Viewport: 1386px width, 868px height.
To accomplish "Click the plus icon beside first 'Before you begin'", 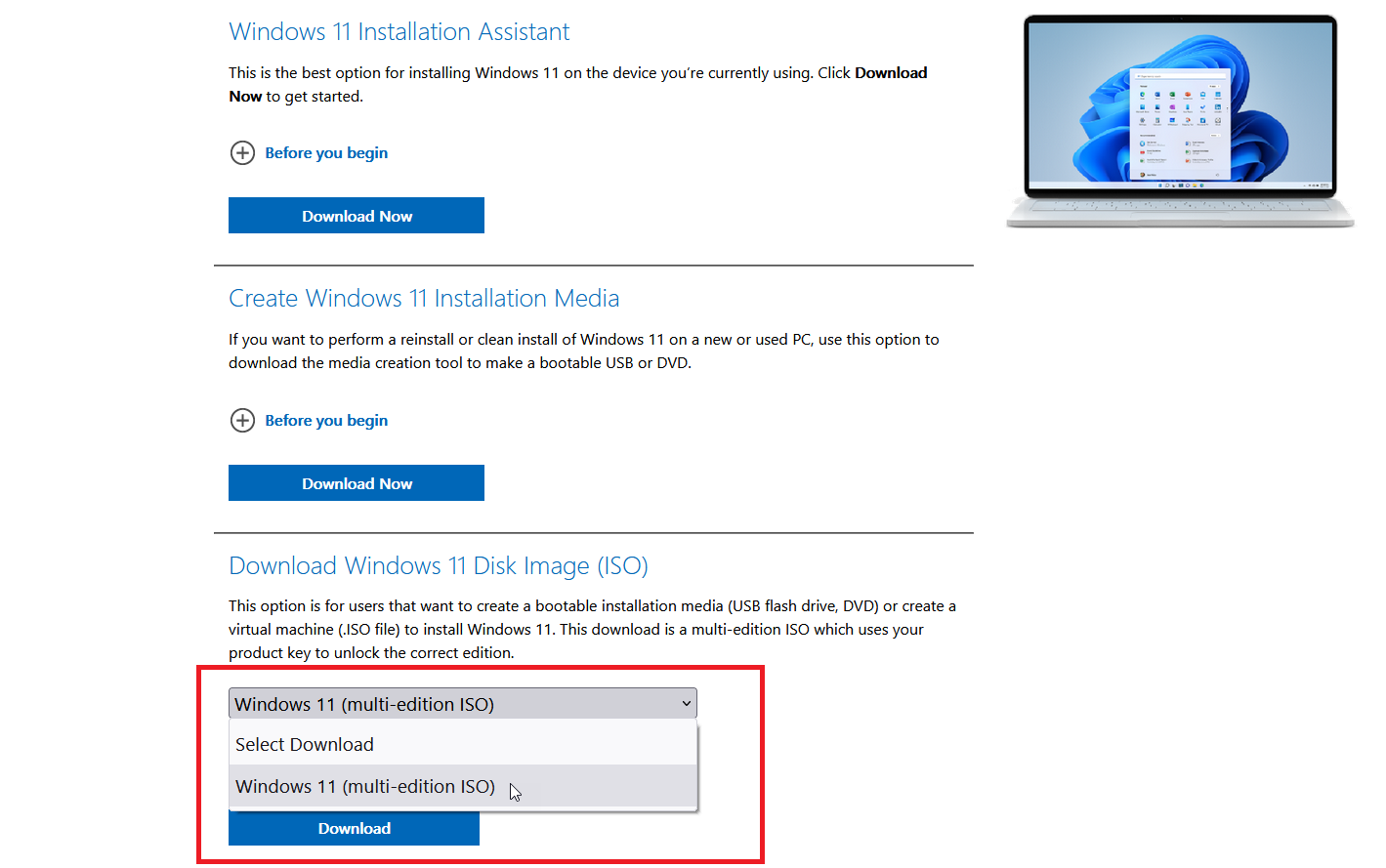I will pyautogui.click(x=242, y=152).
